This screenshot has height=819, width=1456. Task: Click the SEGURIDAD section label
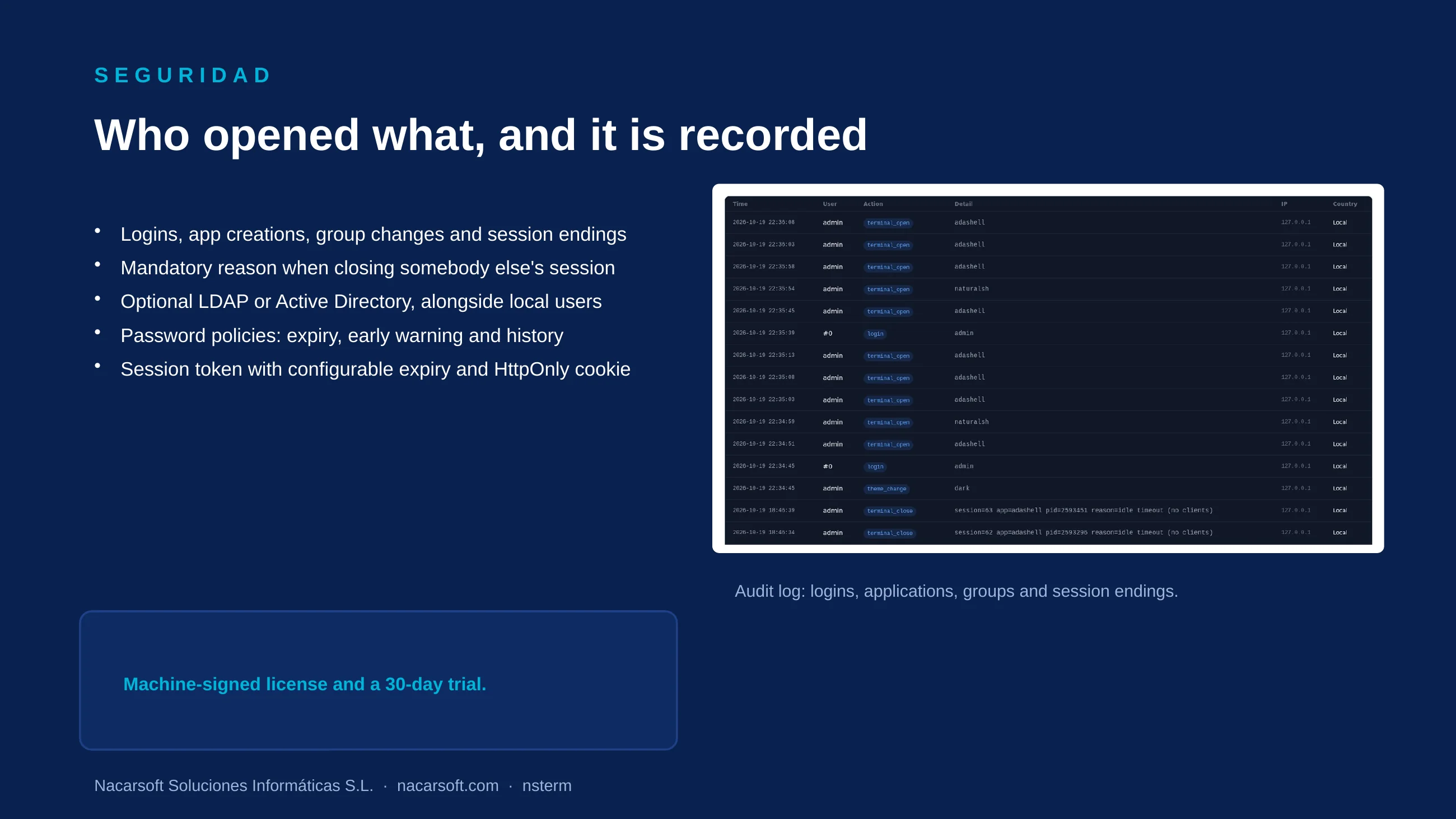pos(183,75)
